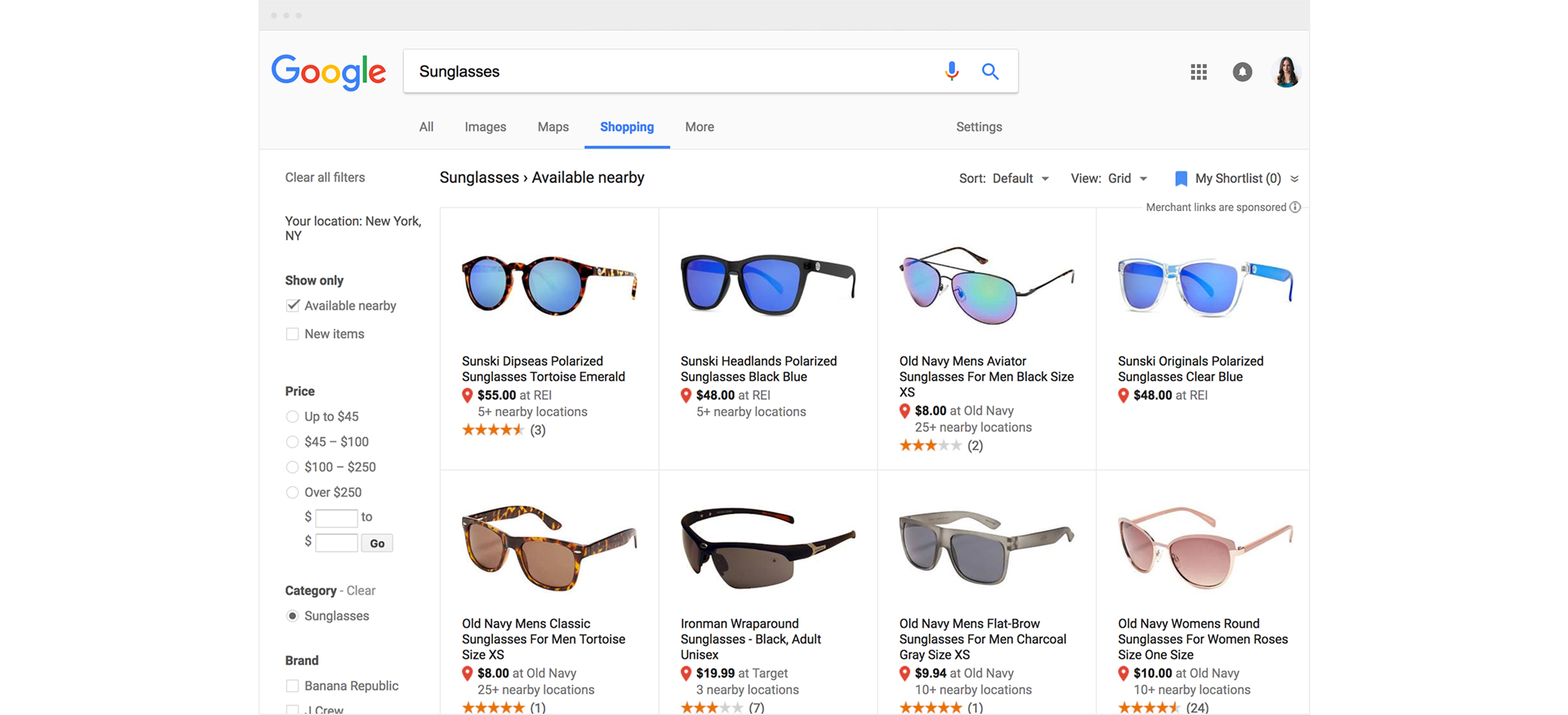Click the Sunski Dipseas tortoise sunglasses image

[549, 285]
